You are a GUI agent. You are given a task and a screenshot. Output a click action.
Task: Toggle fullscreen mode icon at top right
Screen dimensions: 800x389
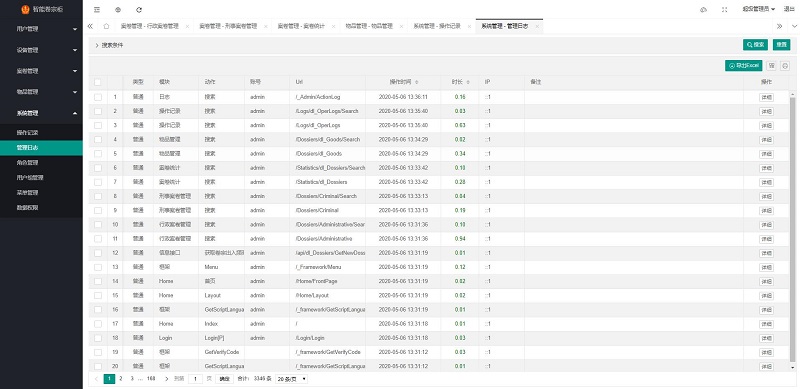(724, 10)
